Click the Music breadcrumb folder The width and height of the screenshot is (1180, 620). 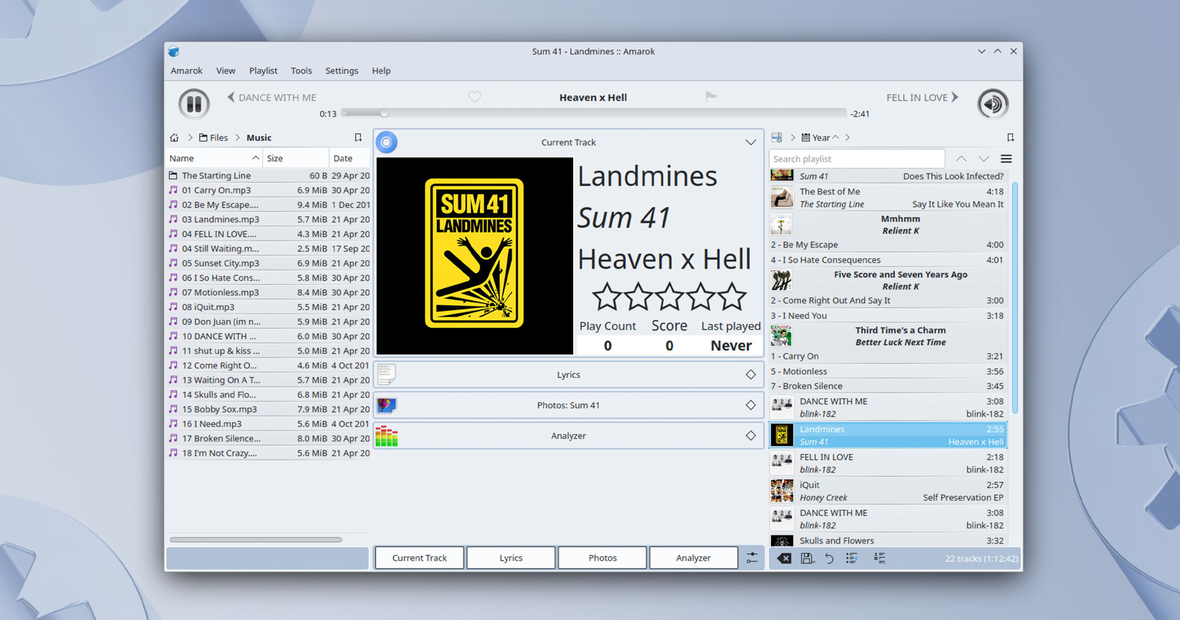[x=259, y=138]
